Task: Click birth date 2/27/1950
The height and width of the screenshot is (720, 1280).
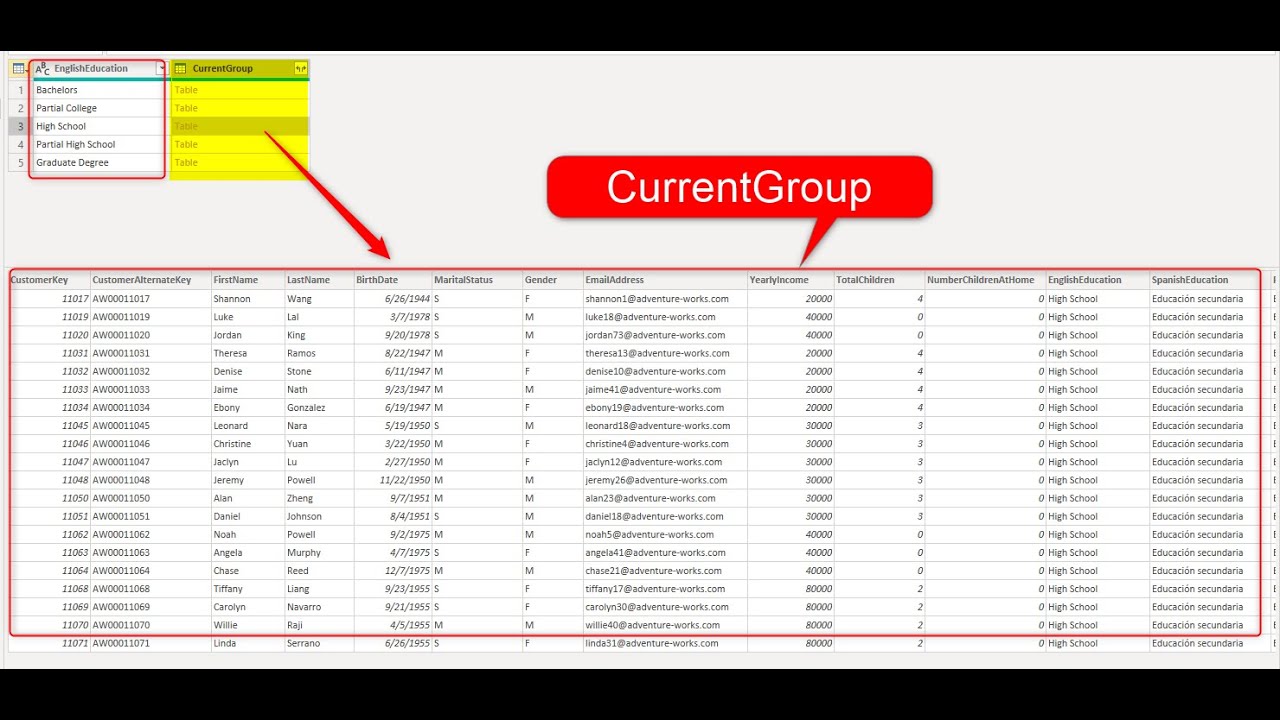Action: tap(405, 462)
